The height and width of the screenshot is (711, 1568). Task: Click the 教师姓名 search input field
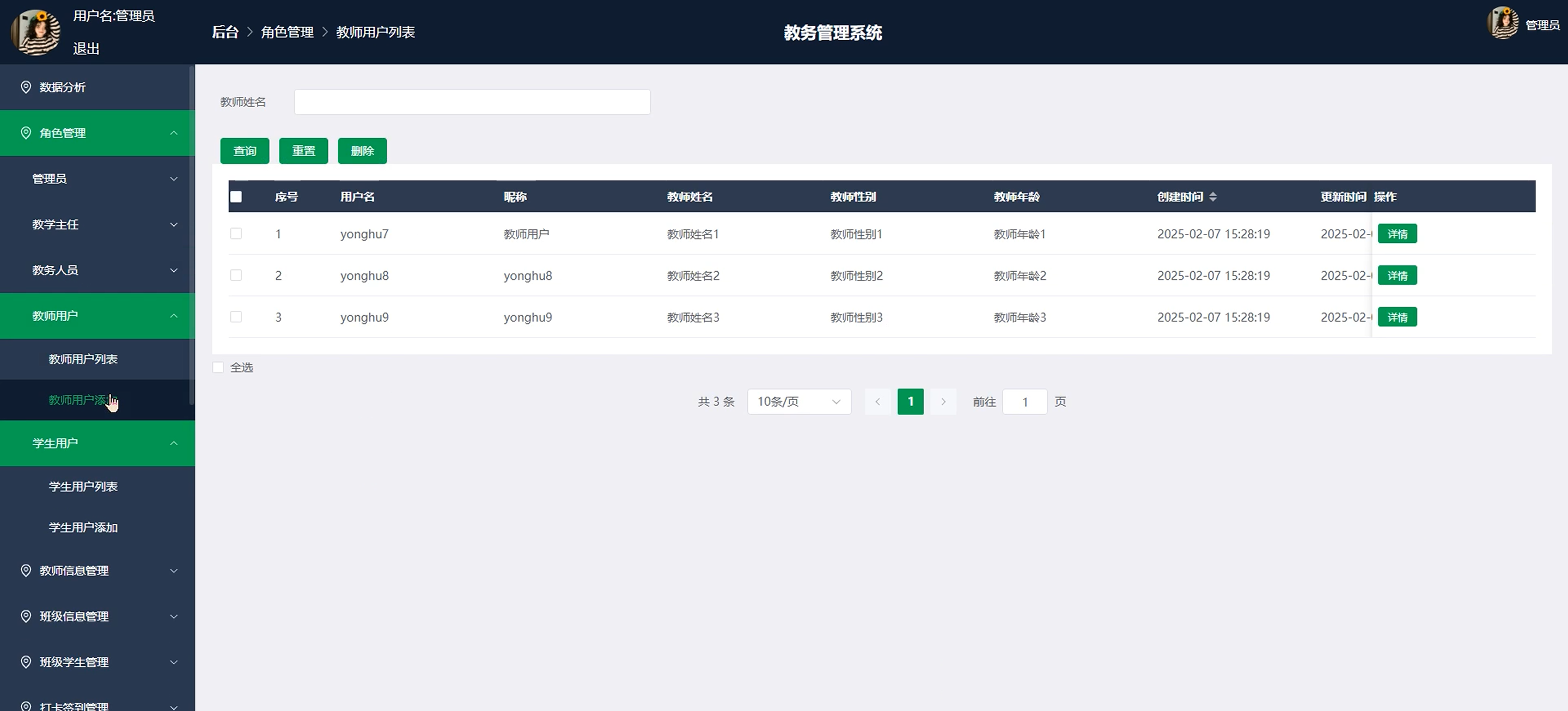click(472, 102)
